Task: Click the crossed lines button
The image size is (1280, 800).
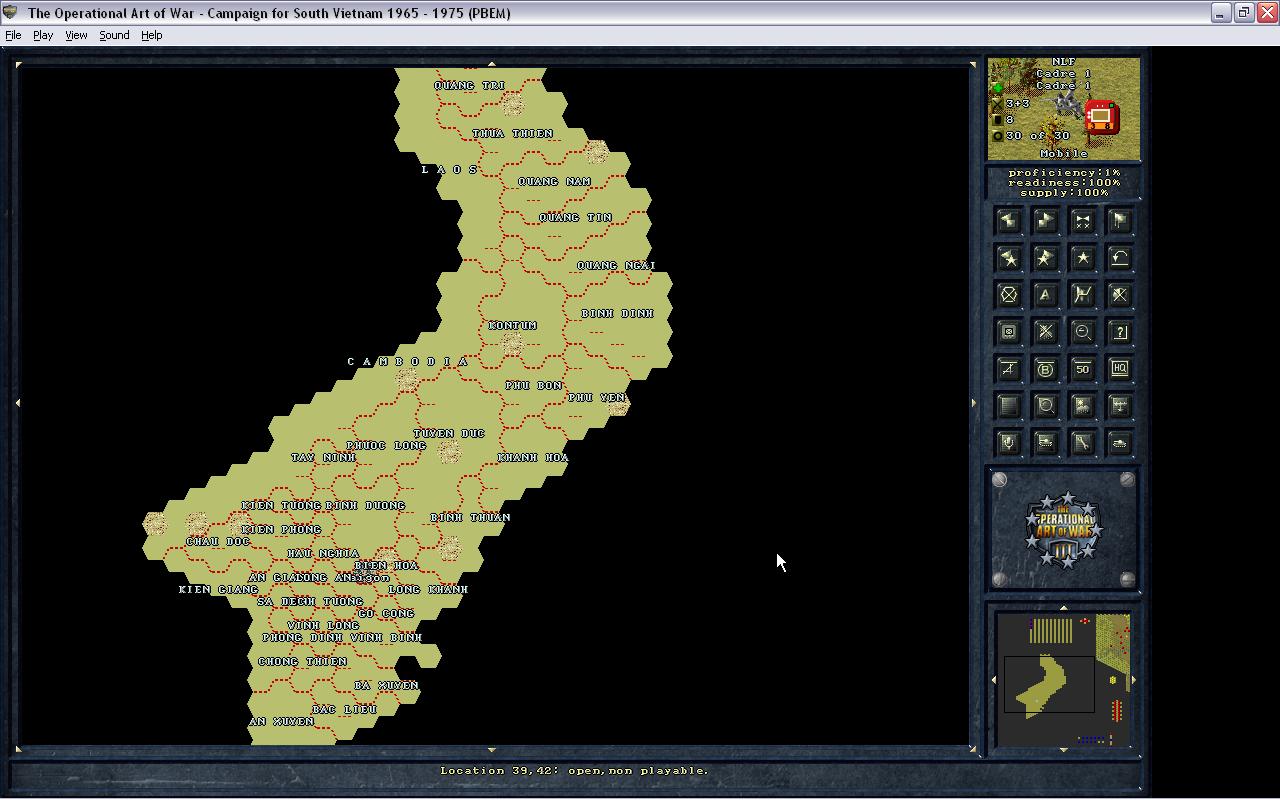Action: 1045,332
